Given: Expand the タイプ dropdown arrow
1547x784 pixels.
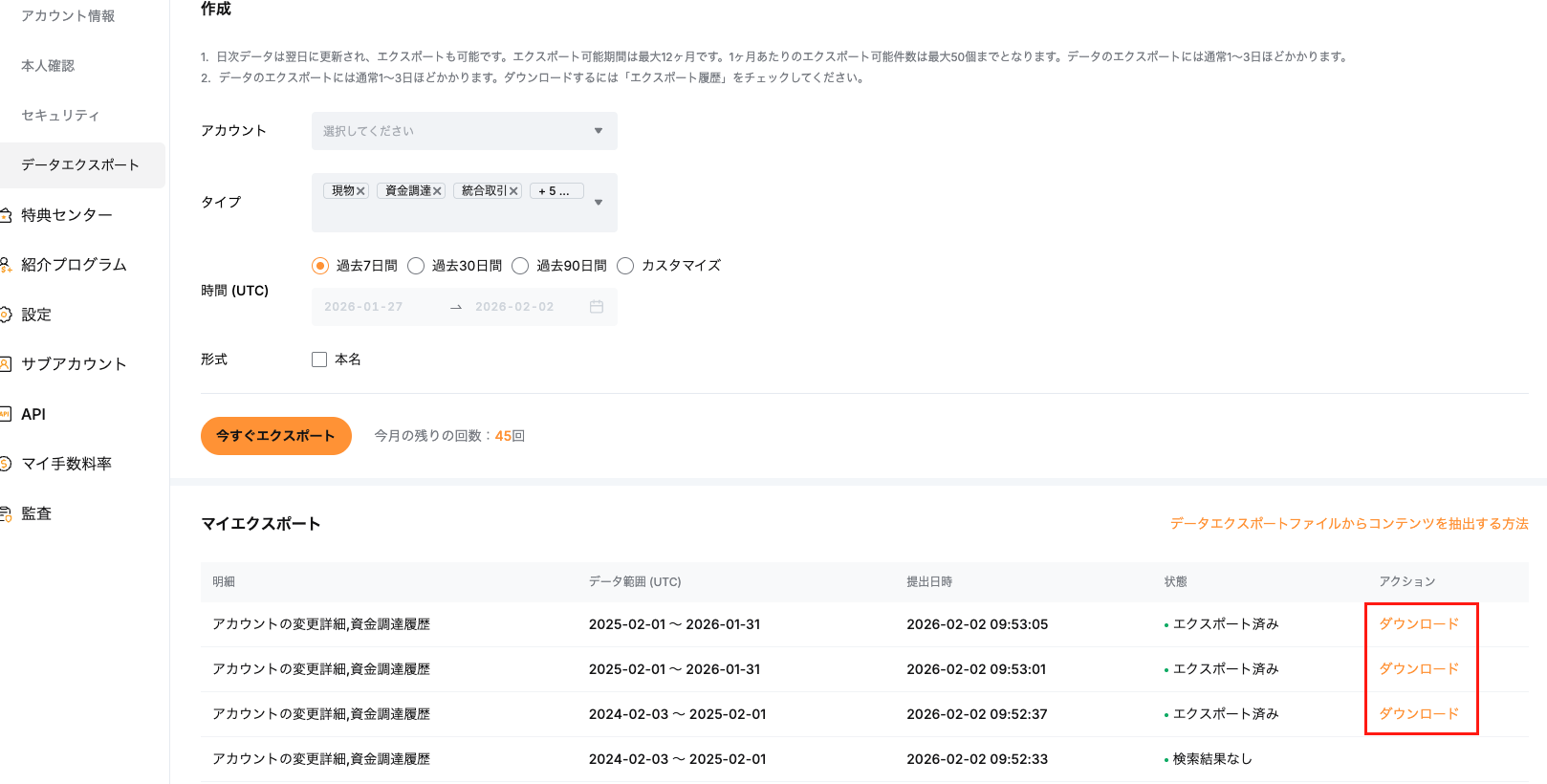Looking at the screenshot, I should coord(599,203).
